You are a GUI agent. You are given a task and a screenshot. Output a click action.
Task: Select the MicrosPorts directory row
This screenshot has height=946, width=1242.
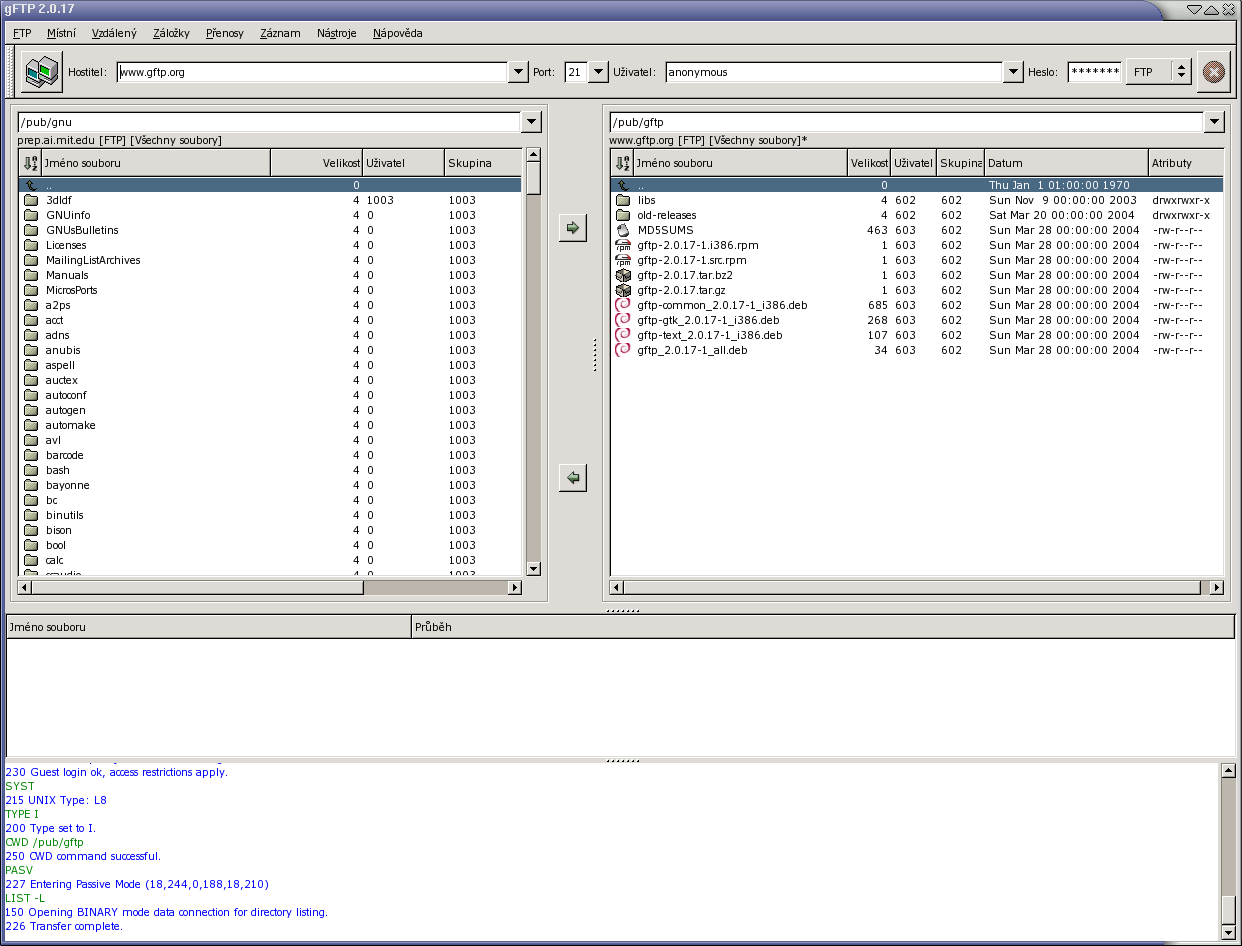coord(270,290)
